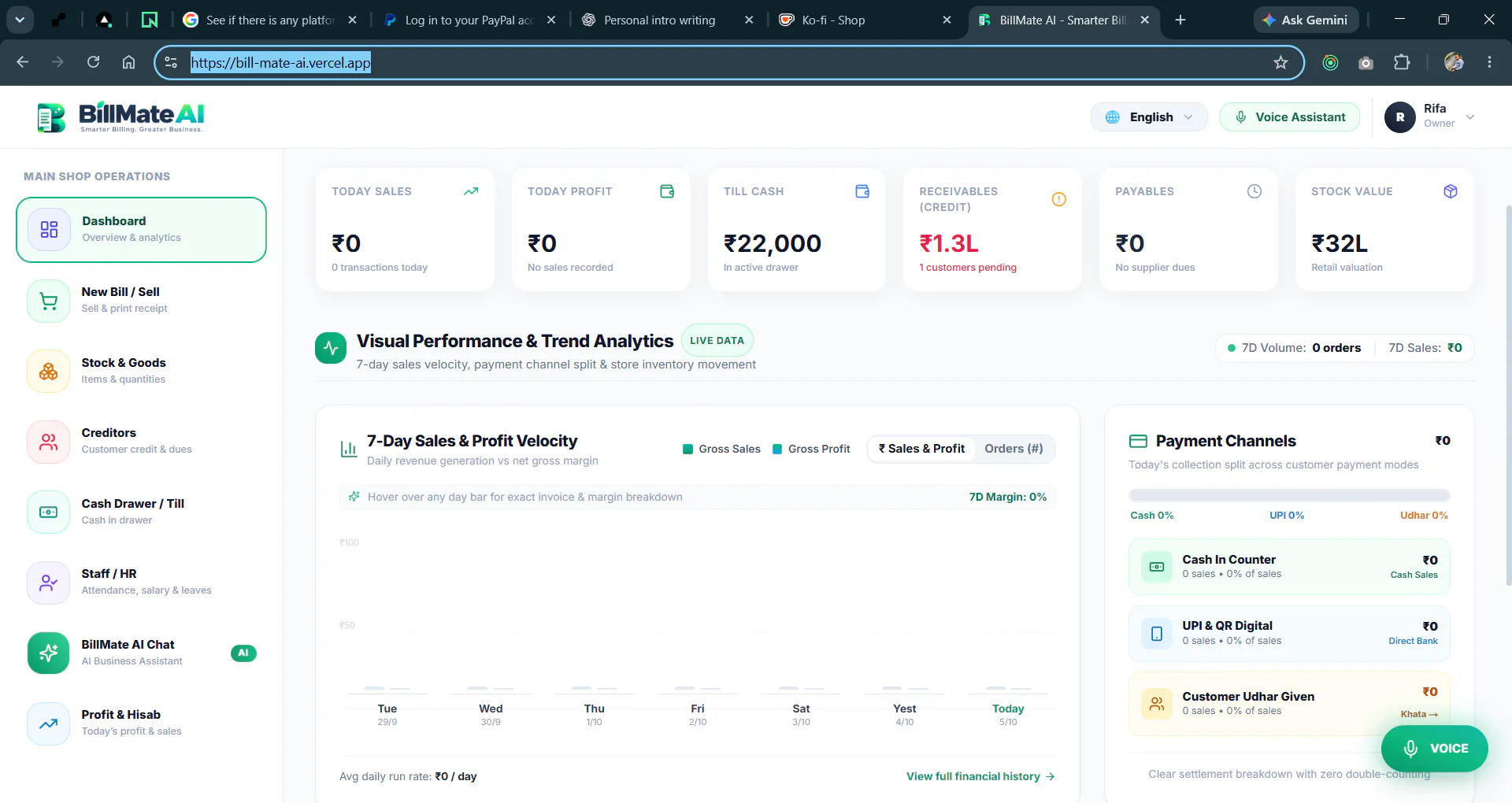Viewport: 1512px width, 803px height.
Task: Click Ask Gemini button
Action: pos(1306,20)
